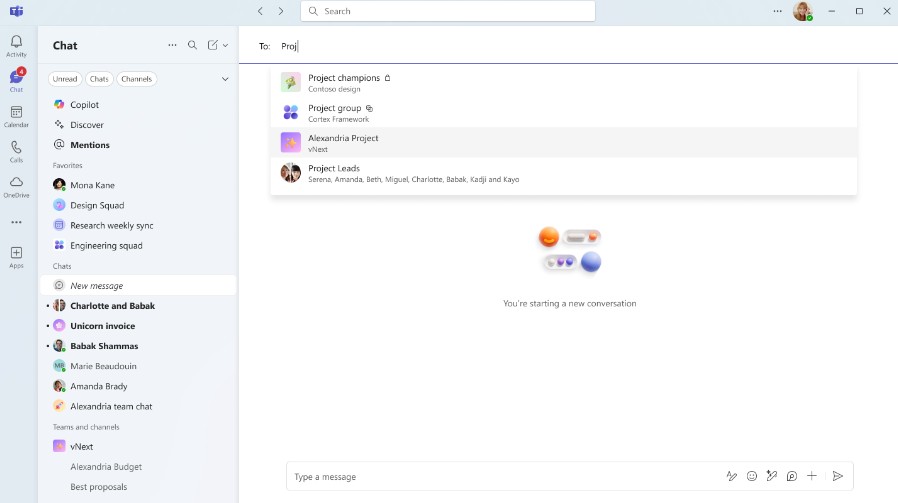Search chats using magnifier icon
Viewport: 898px width, 503px height.
(193, 45)
